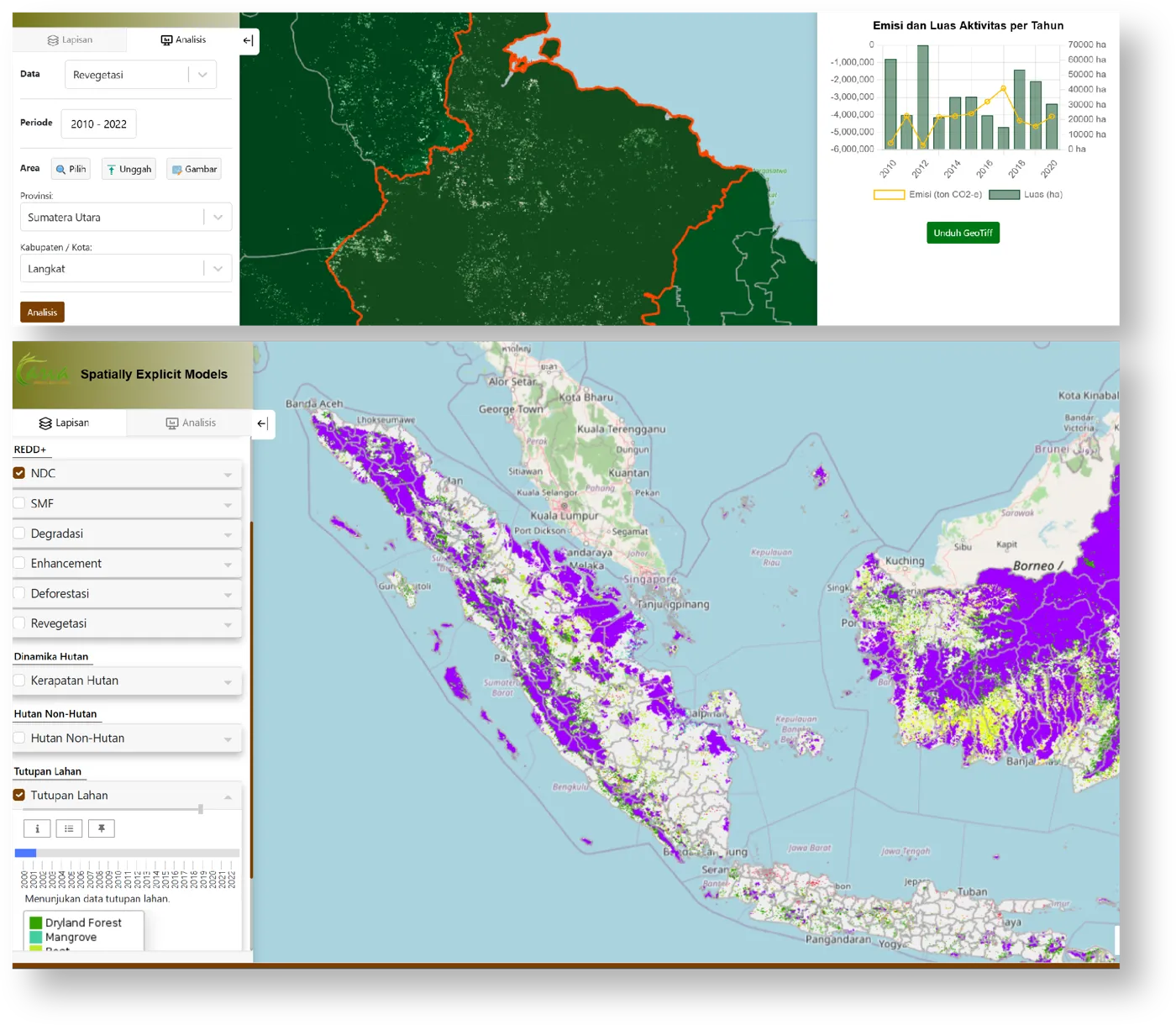Image resolution: width=1176 pixels, height=1025 pixels.
Task: Show the Tutupan Lahan legend list button
Action: click(x=69, y=828)
